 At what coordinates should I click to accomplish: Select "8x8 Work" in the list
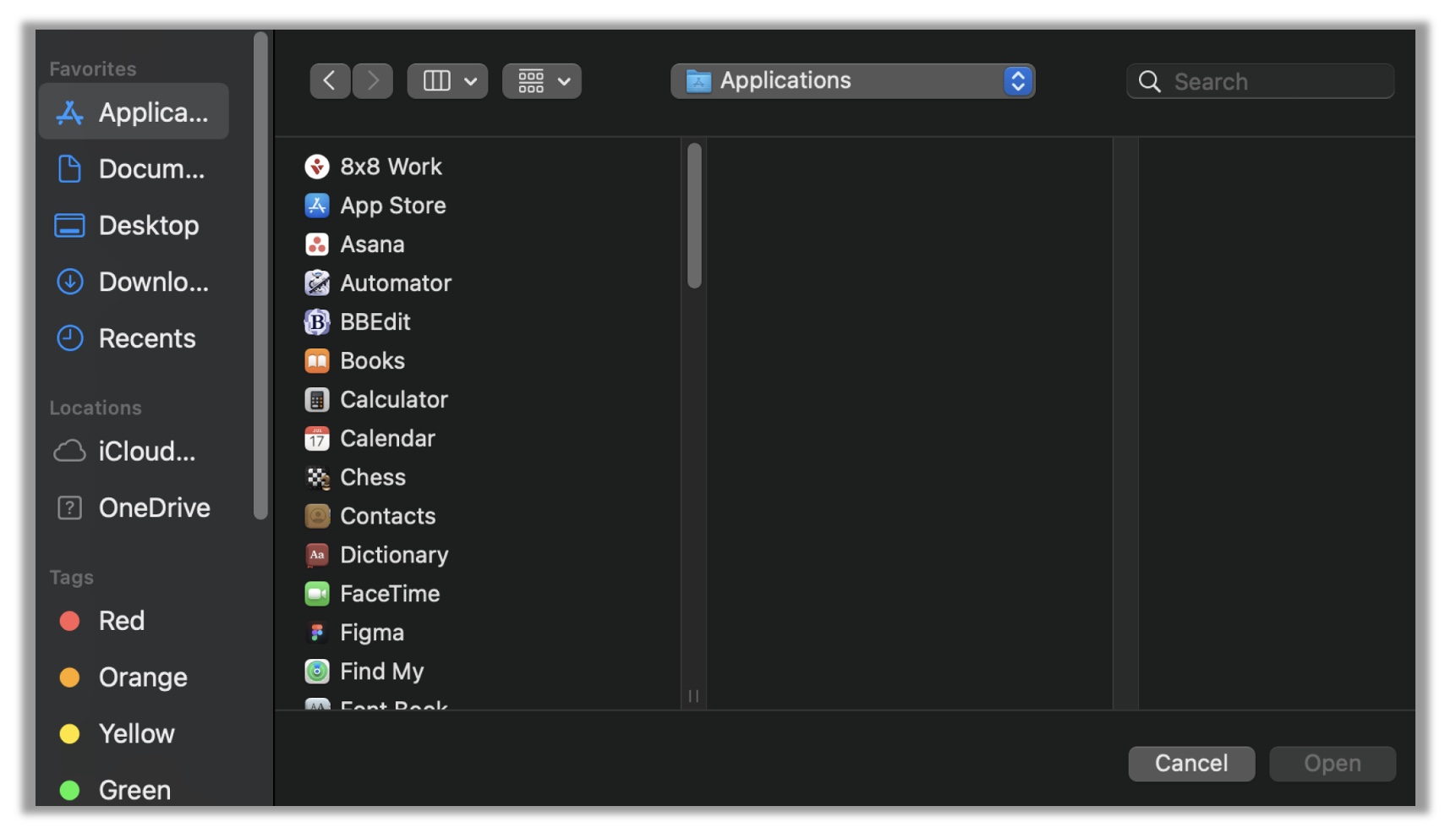[x=391, y=167]
